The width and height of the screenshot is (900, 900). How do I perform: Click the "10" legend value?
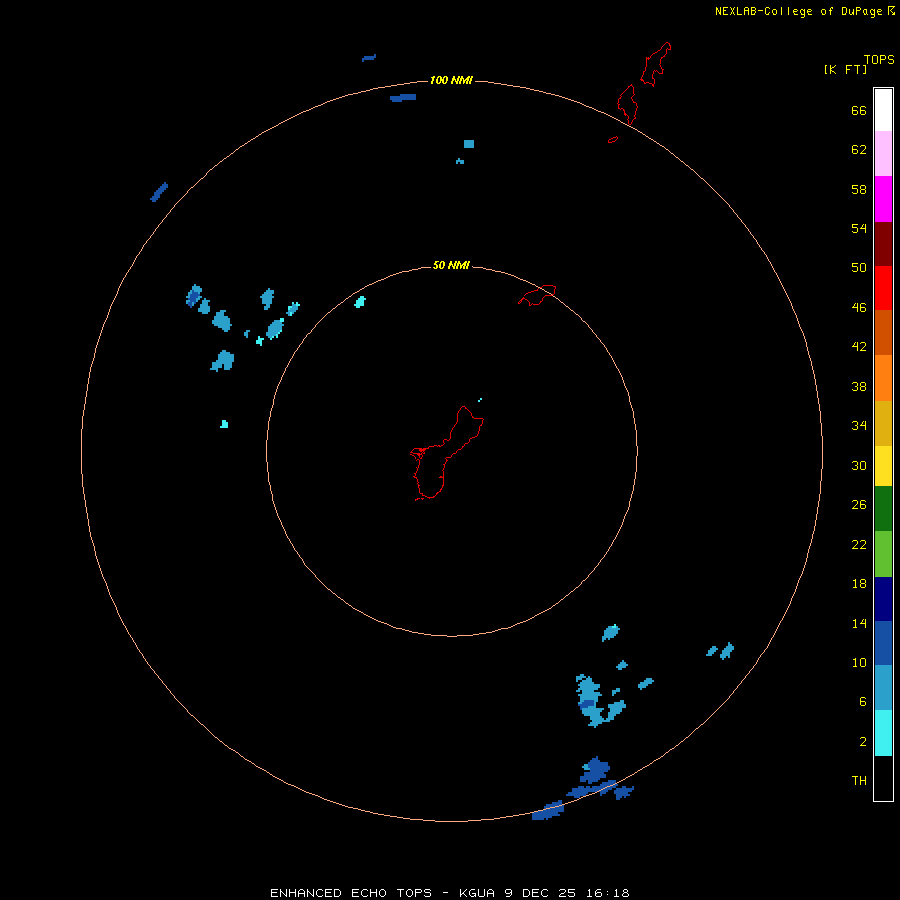tap(859, 663)
